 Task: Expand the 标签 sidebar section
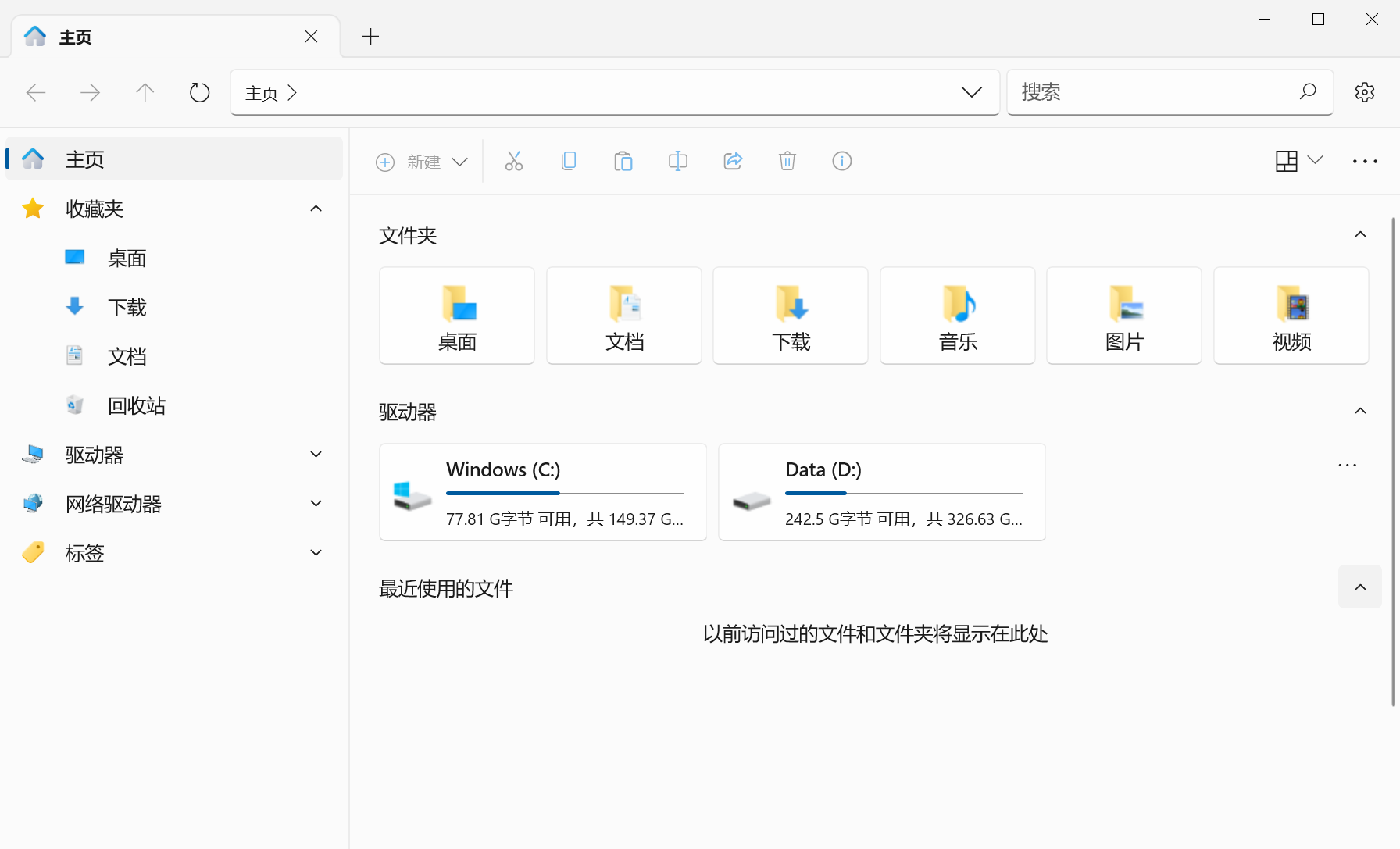[x=316, y=553]
